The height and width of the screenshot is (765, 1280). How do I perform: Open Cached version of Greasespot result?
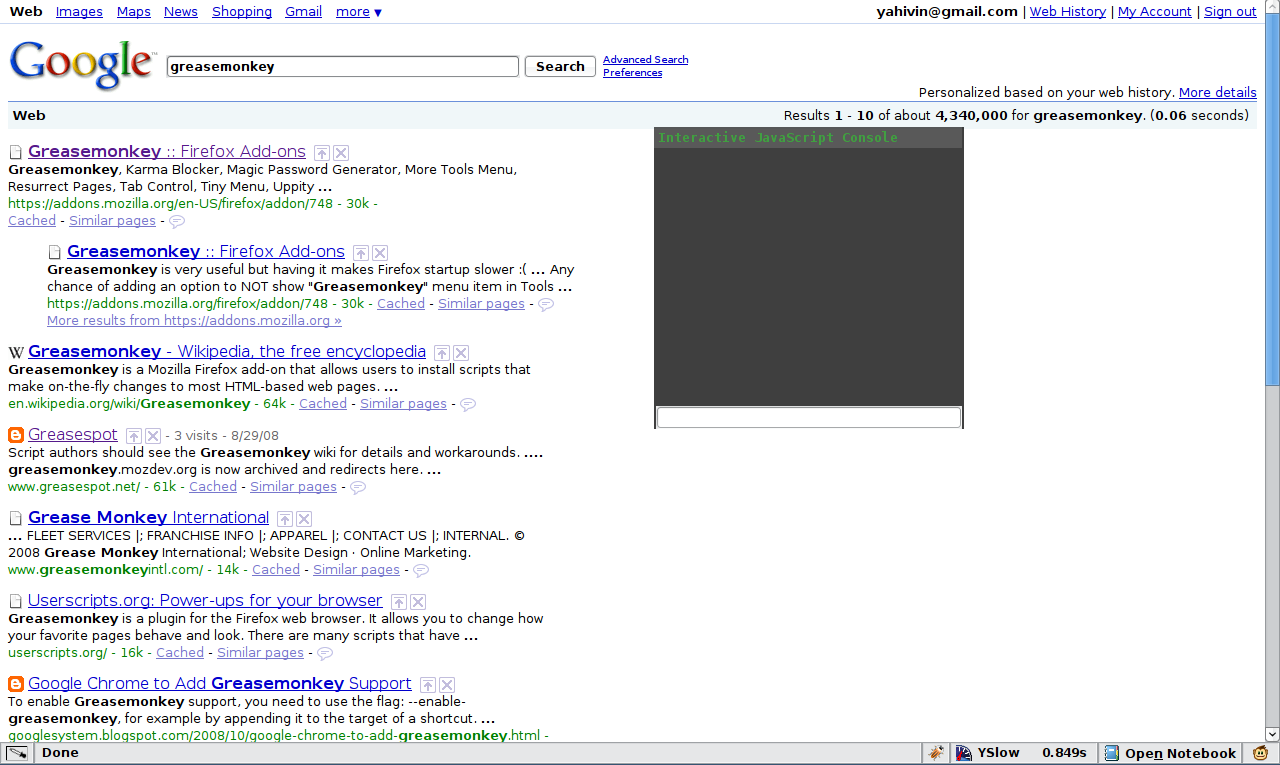(x=212, y=487)
